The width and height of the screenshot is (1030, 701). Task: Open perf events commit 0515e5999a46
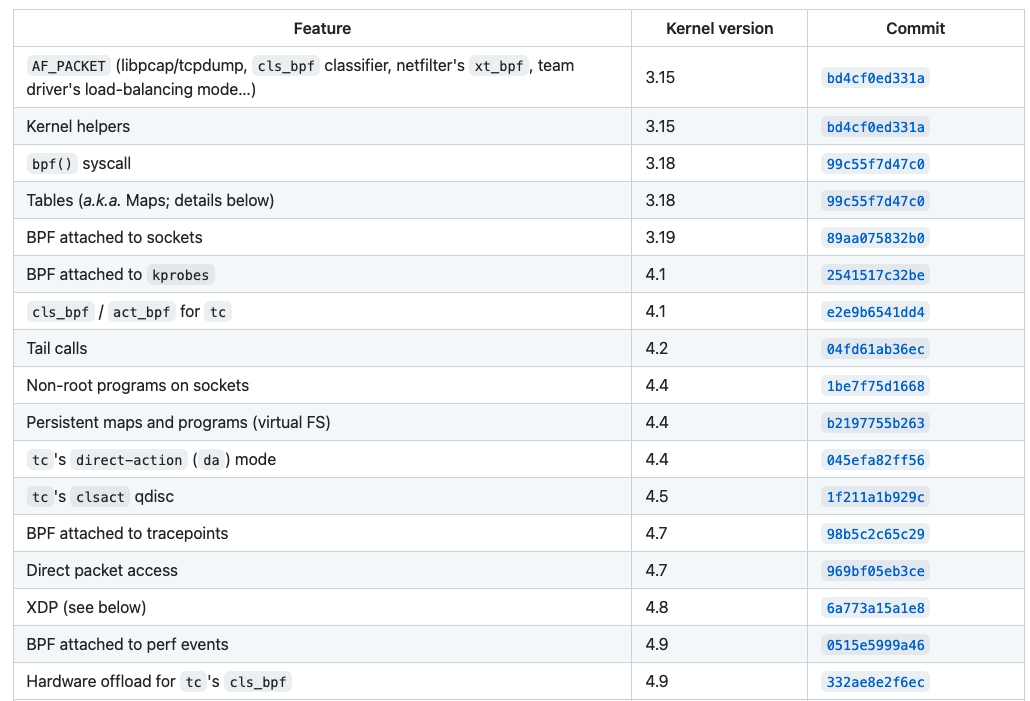coord(875,645)
